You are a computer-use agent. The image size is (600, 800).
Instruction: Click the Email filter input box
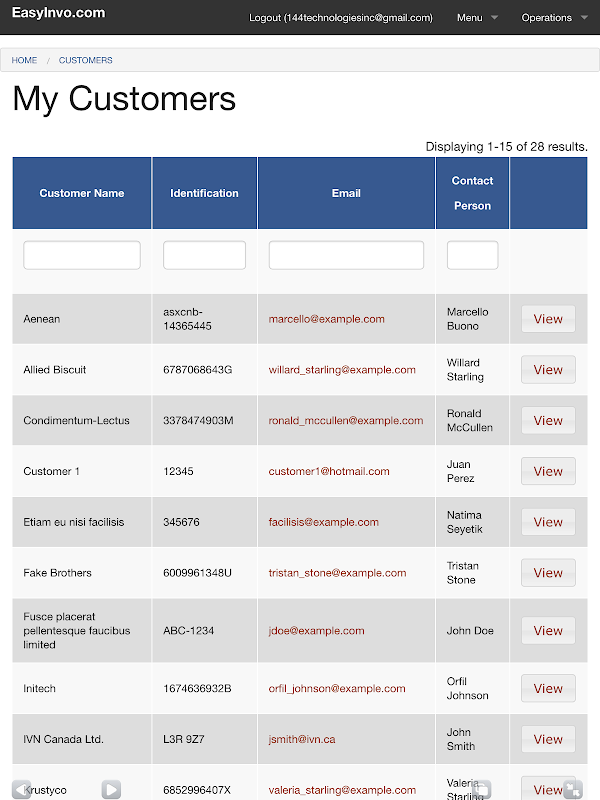pyautogui.click(x=346, y=255)
